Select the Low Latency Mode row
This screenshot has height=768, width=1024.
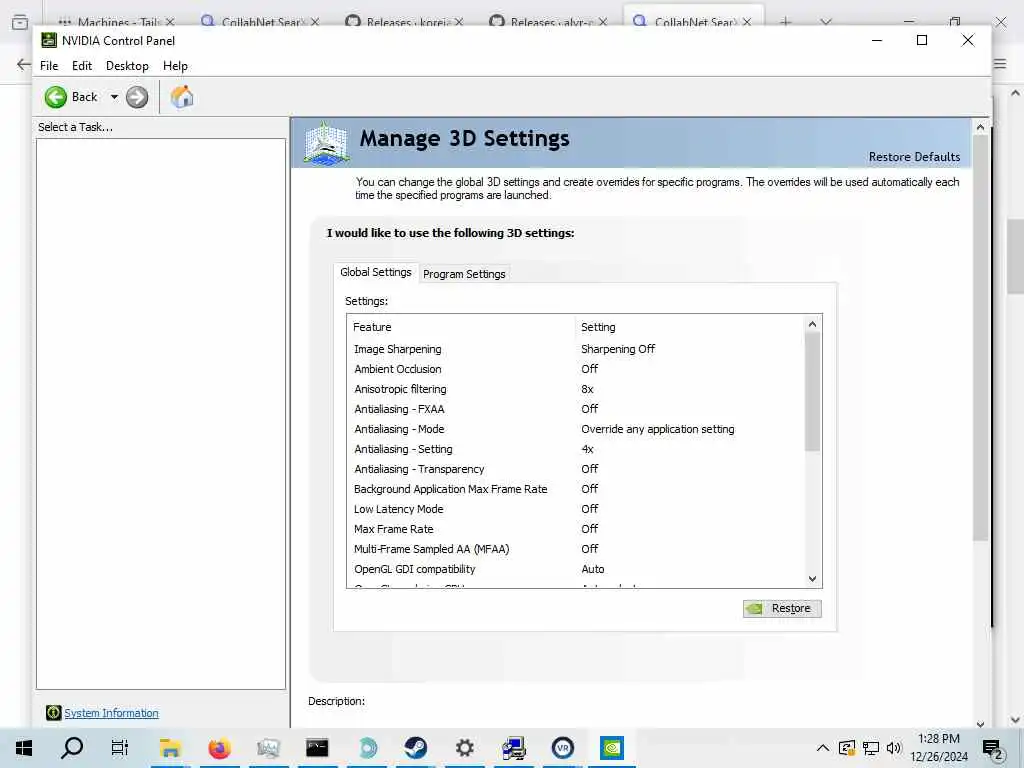576,509
